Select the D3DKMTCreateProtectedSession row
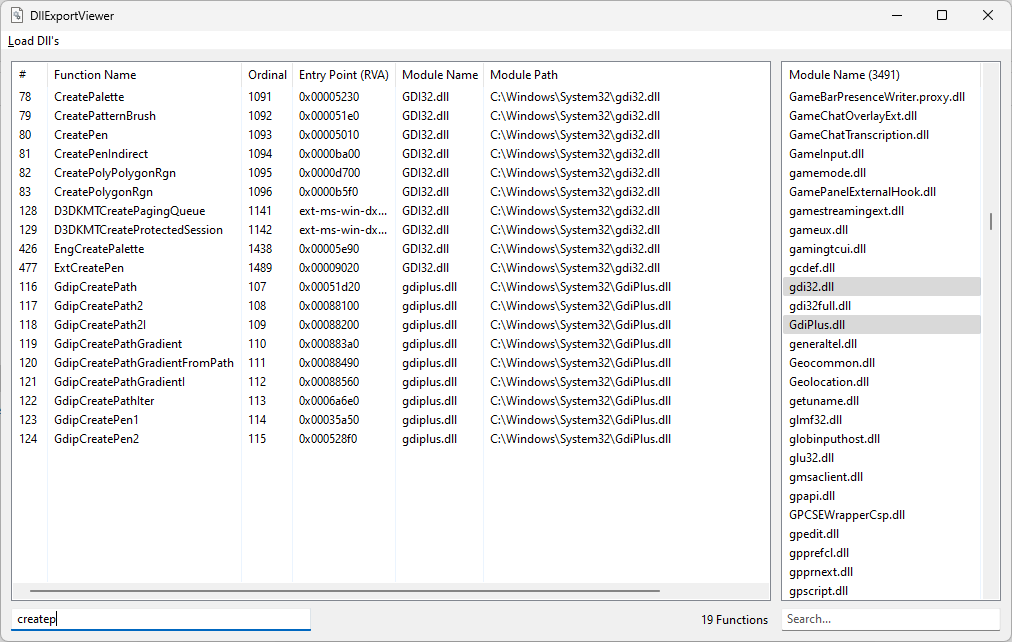The image size is (1012, 642). click(390, 230)
